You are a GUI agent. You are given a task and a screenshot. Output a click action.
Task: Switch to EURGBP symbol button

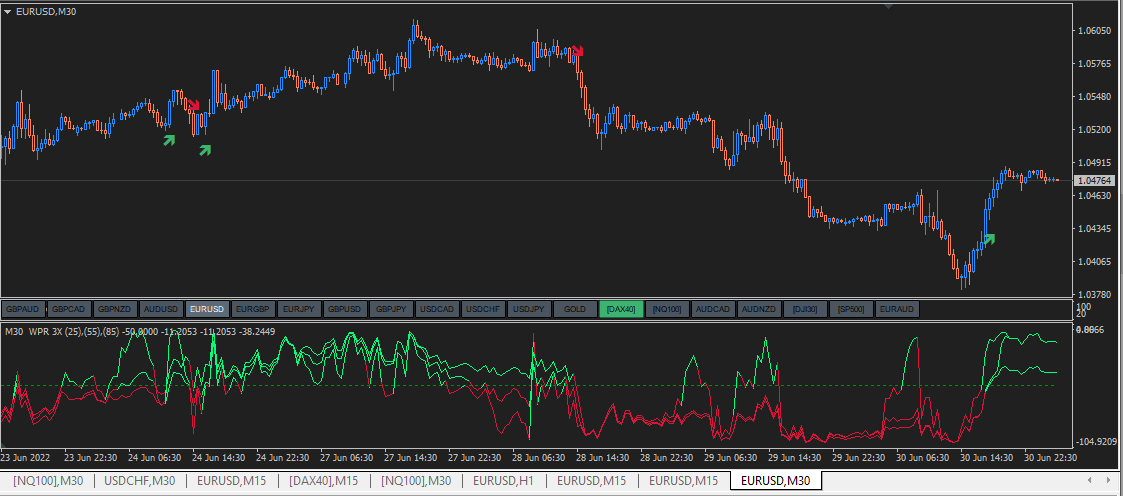point(253,309)
